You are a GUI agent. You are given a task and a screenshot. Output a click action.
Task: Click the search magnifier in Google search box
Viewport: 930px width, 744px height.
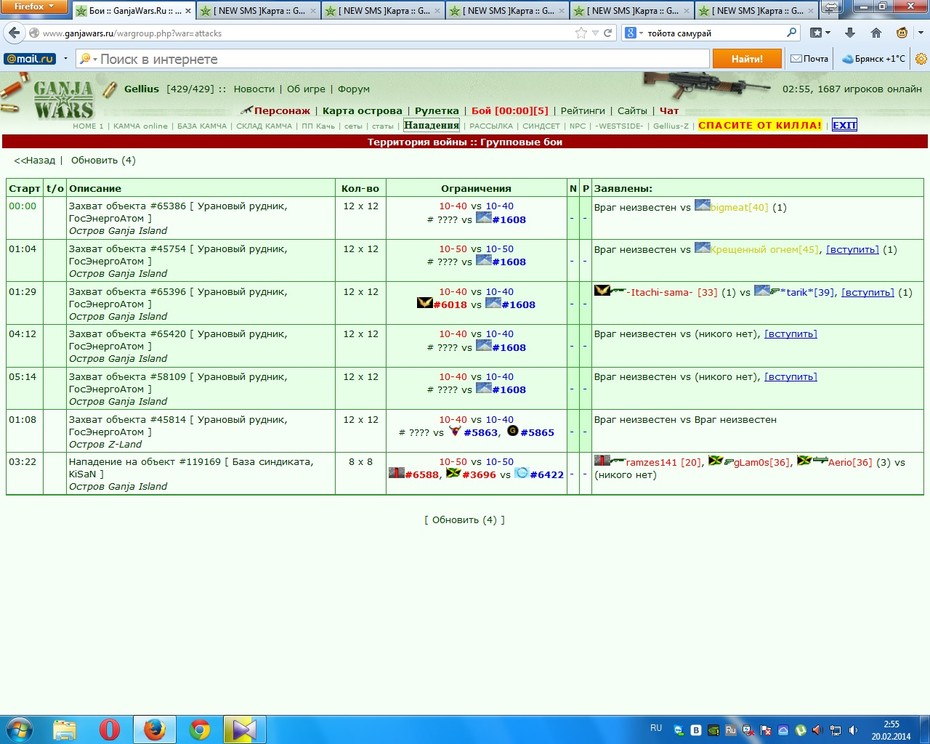point(791,33)
